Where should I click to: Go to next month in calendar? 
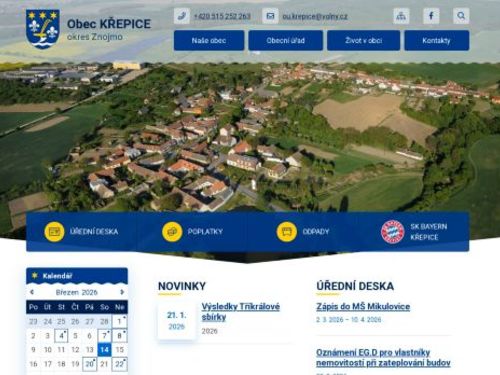point(122,292)
